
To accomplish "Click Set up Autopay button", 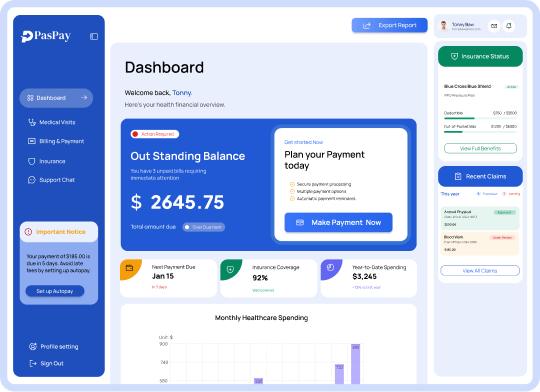I will tap(55, 291).
